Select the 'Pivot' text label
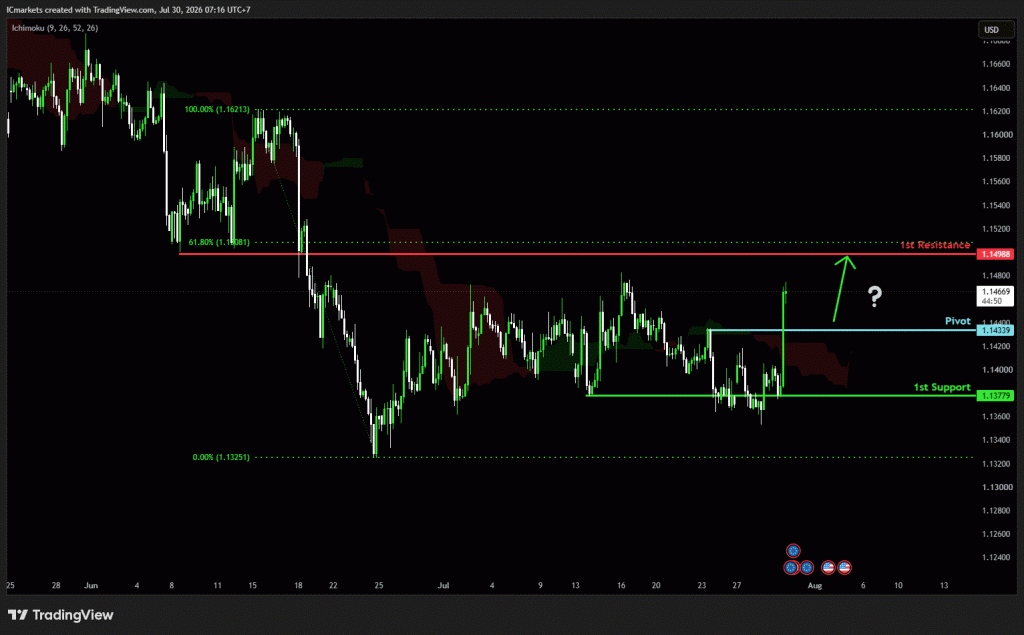This screenshot has height=635, width=1024. click(x=957, y=321)
